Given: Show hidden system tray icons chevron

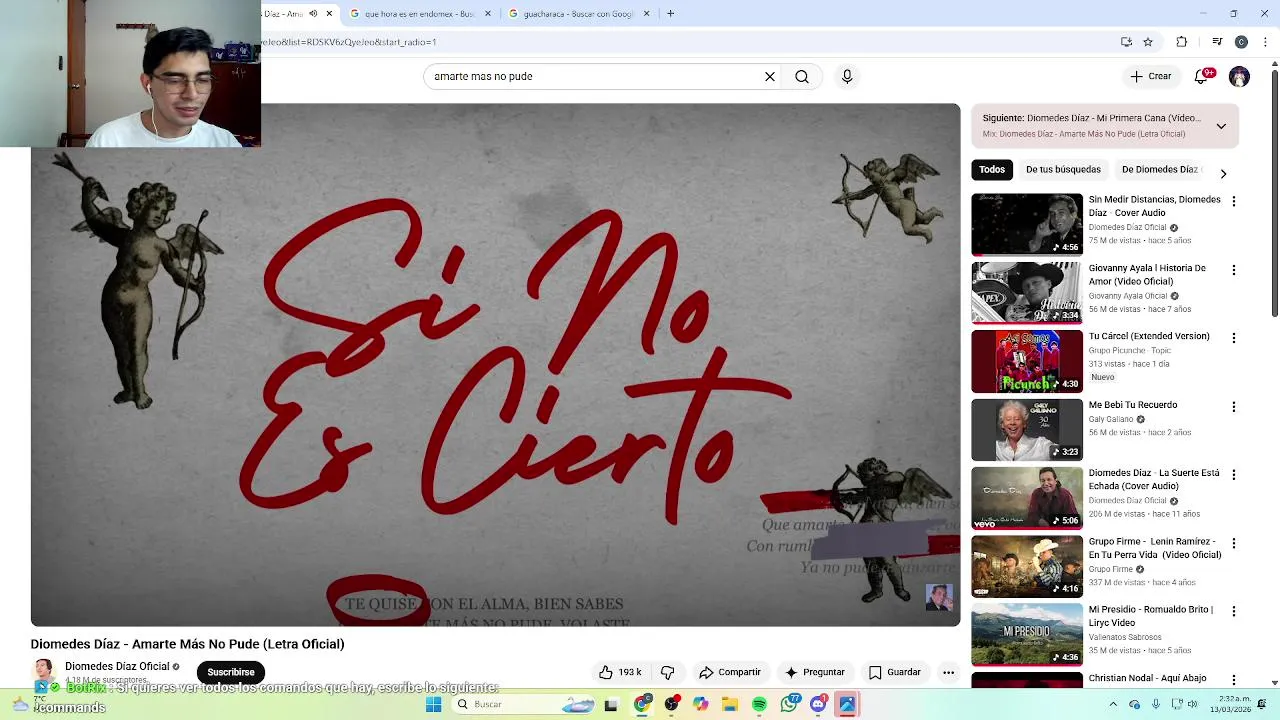Looking at the screenshot, I should pyautogui.click(x=1114, y=705).
